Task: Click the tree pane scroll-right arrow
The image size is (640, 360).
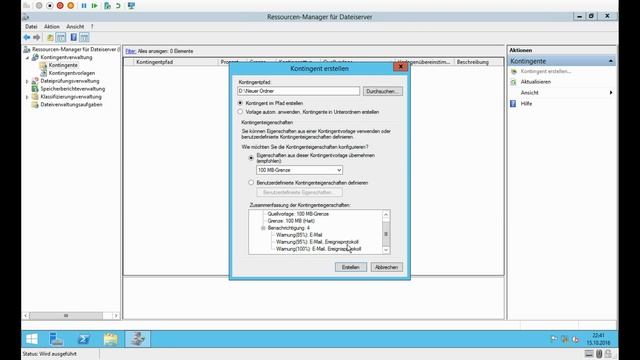Action: click(116, 316)
